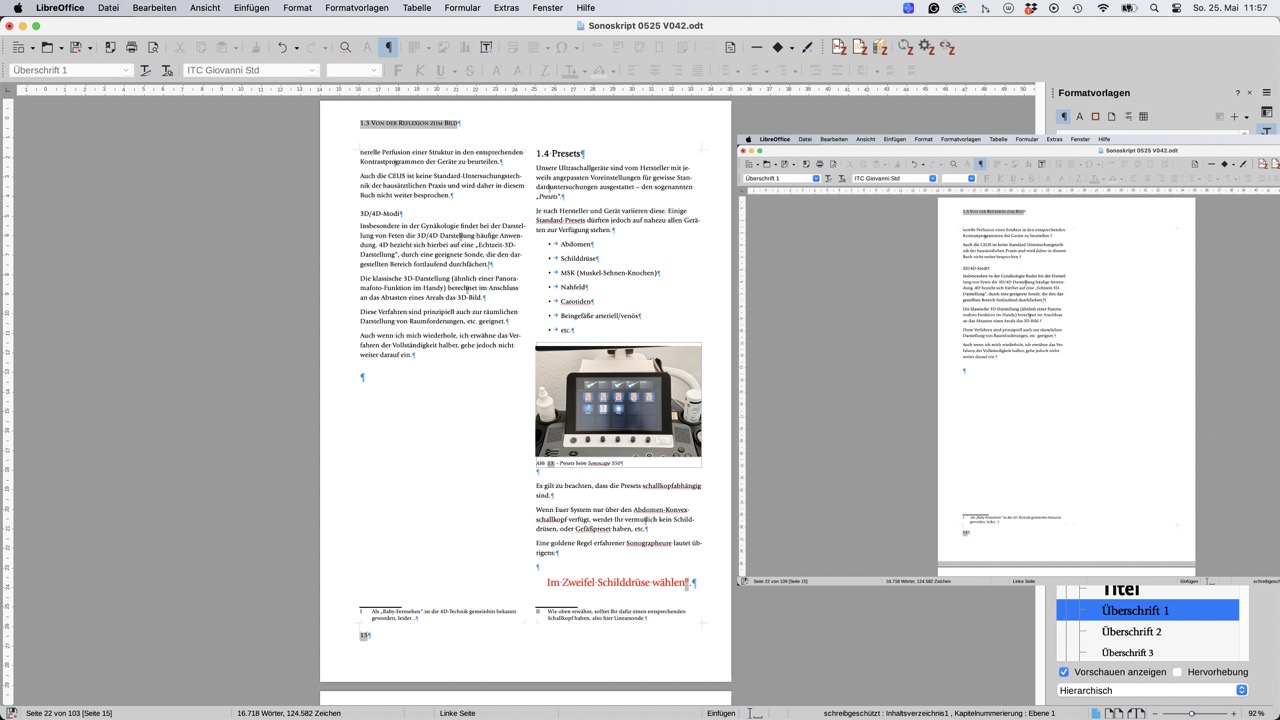Click the word count status bar field
1280x720 pixels.
[289, 713]
